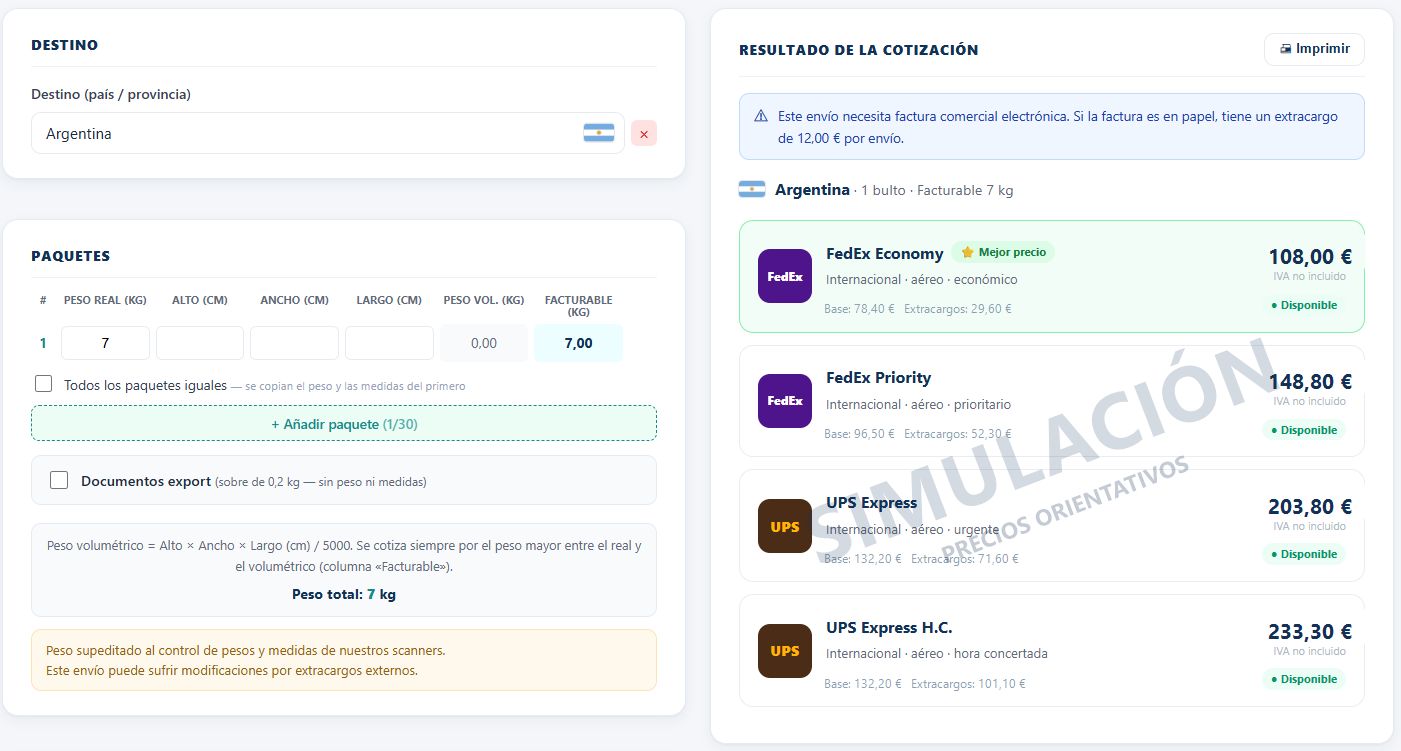Screen dimensions: 1401x751
Task: Click the 'UPS Express H.C.' service name
Action: pos(889,628)
